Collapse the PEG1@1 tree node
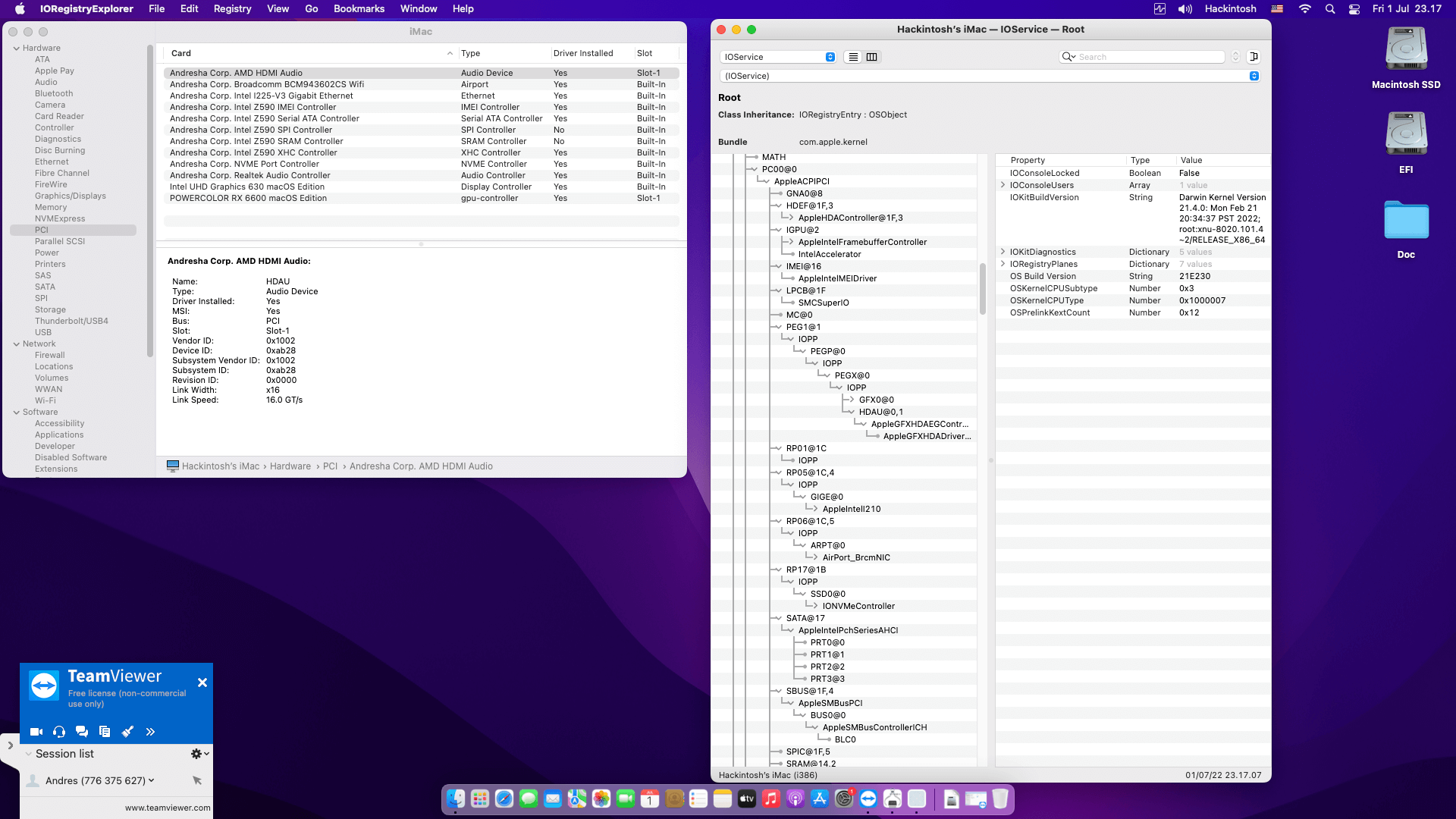This screenshot has height=819, width=1456. pyautogui.click(x=777, y=327)
